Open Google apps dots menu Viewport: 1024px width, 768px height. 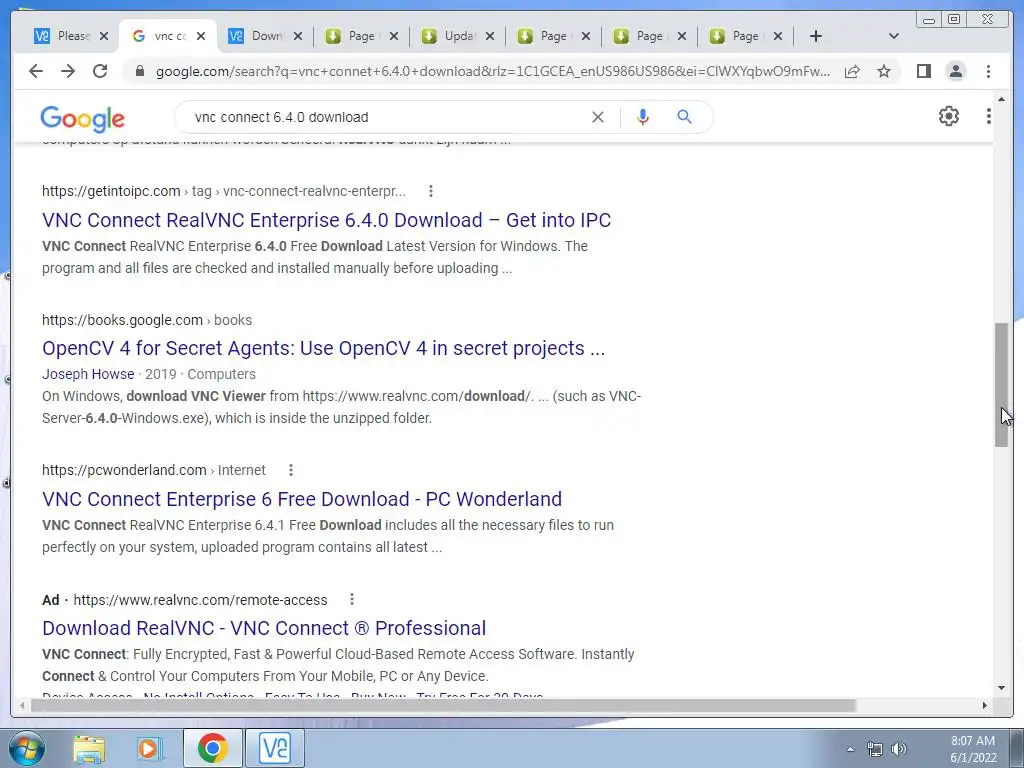point(989,116)
